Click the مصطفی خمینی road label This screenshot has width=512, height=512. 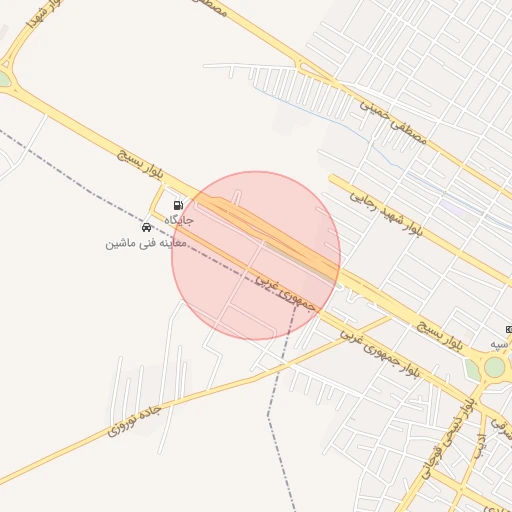[x=393, y=122]
